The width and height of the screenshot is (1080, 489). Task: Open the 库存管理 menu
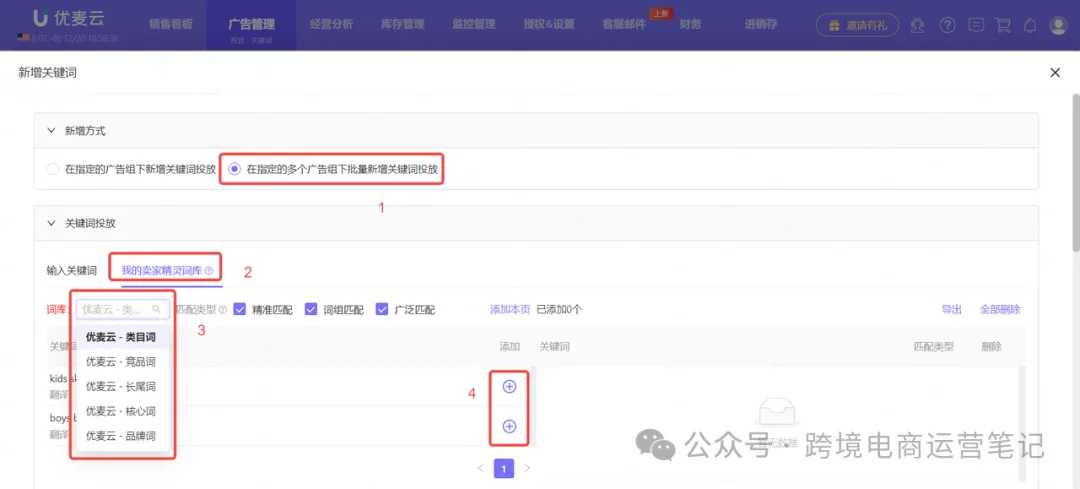(402, 24)
